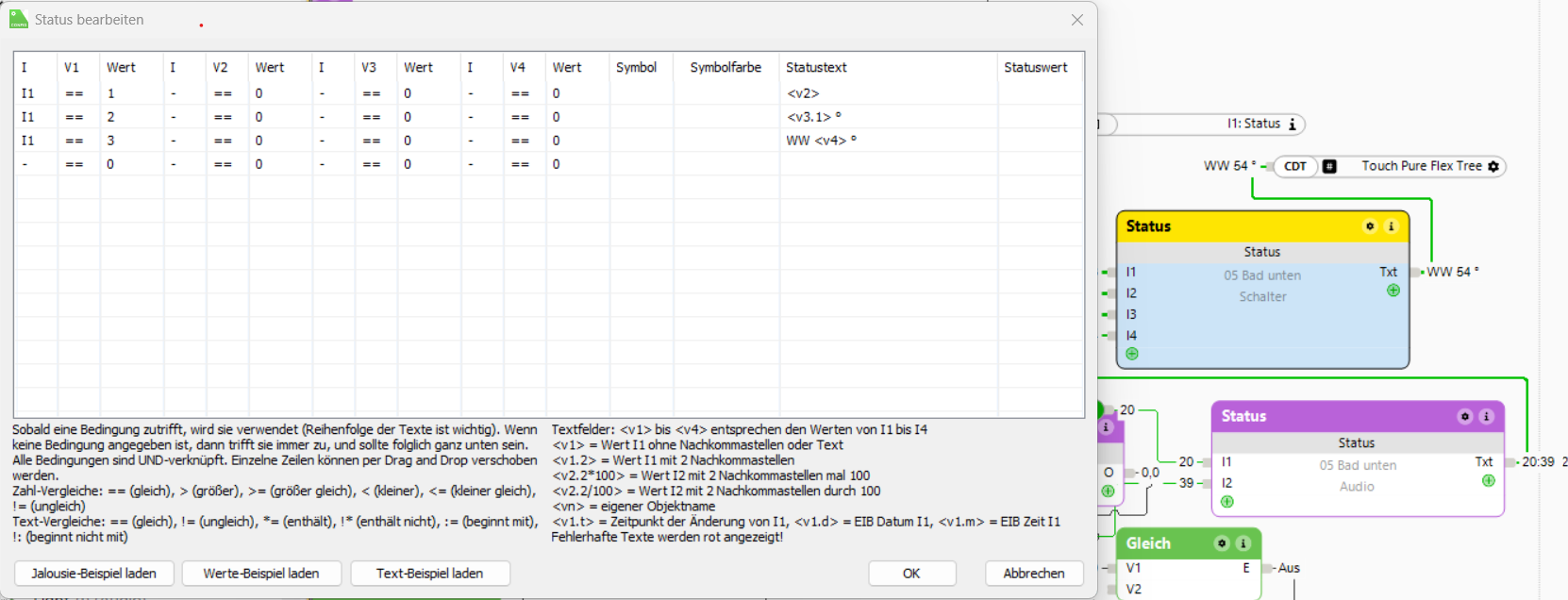Click info icon on purple Status block
1568x600 pixels.
pos(1486,416)
